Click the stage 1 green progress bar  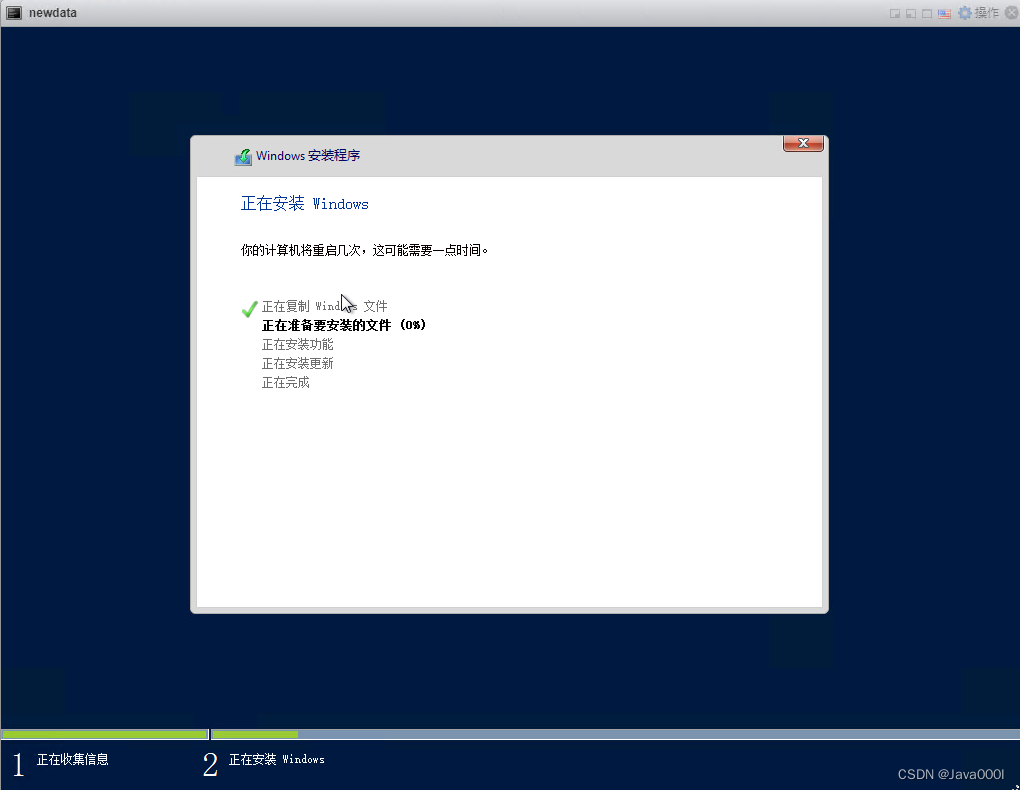coord(105,734)
